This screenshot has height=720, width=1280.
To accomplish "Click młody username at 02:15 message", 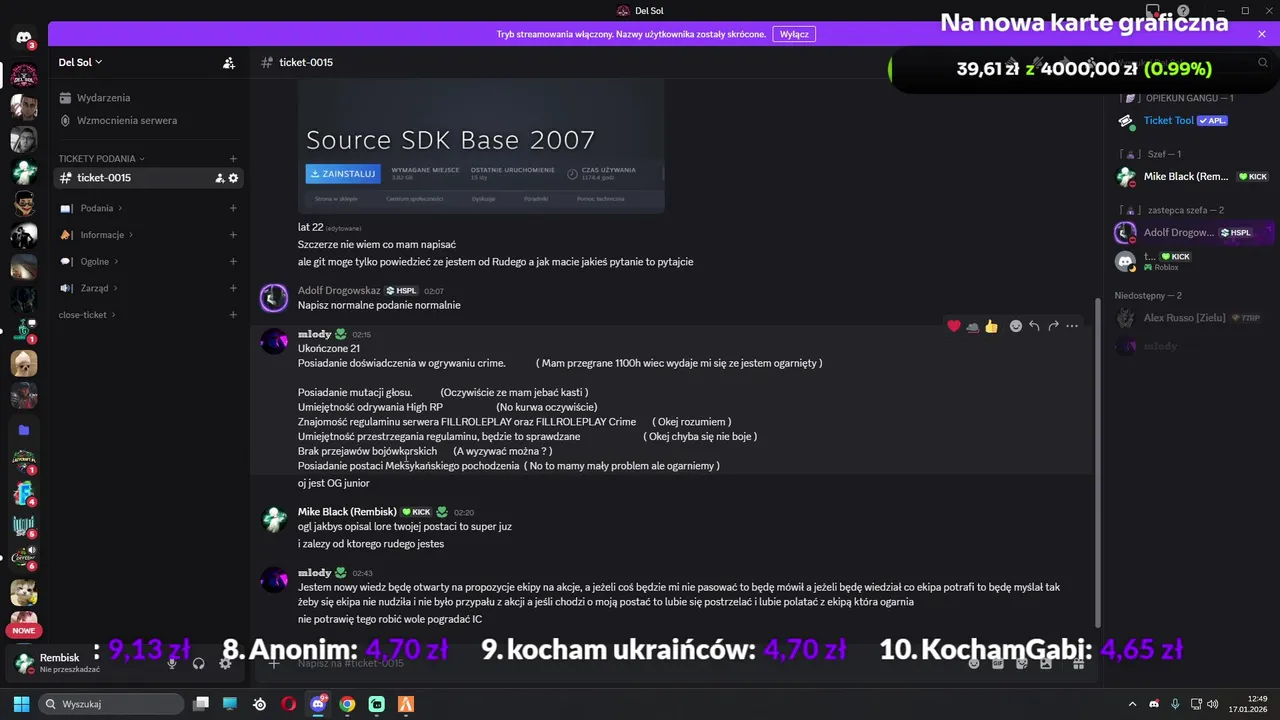I will [x=315, y=334].
